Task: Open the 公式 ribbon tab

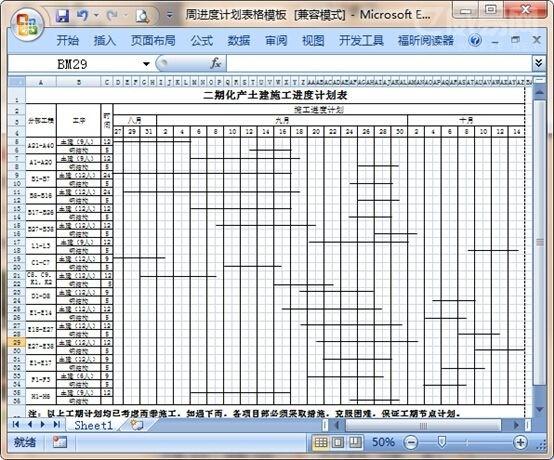Action: pyautogui.click(x=202, y=41)
